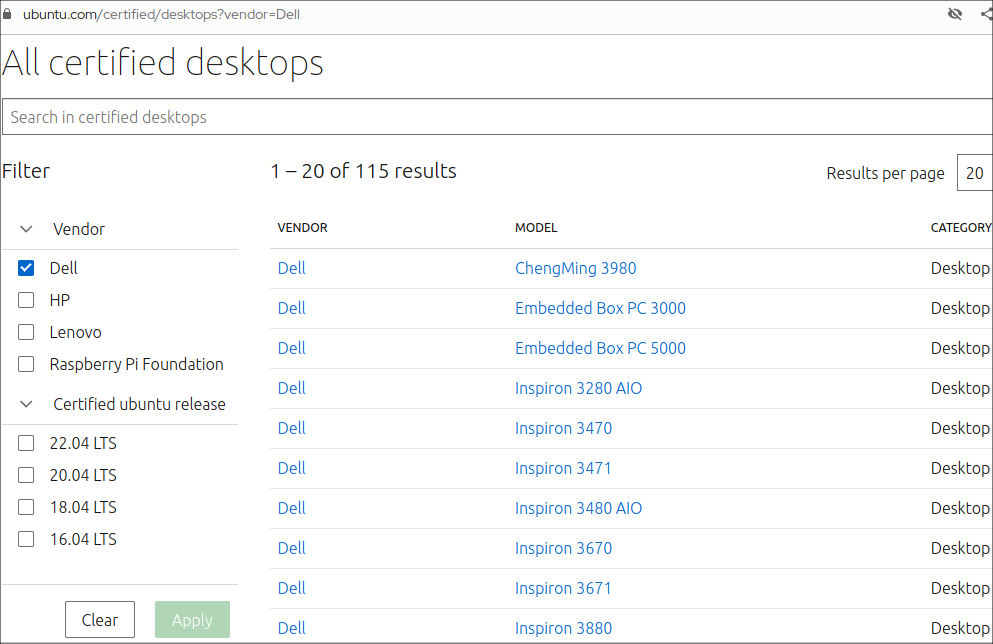Image resolution: width=993 pixels, height=644 pixels.
Task: Click the '1 – 20 of 115 results' text
Action: [364, 171]
